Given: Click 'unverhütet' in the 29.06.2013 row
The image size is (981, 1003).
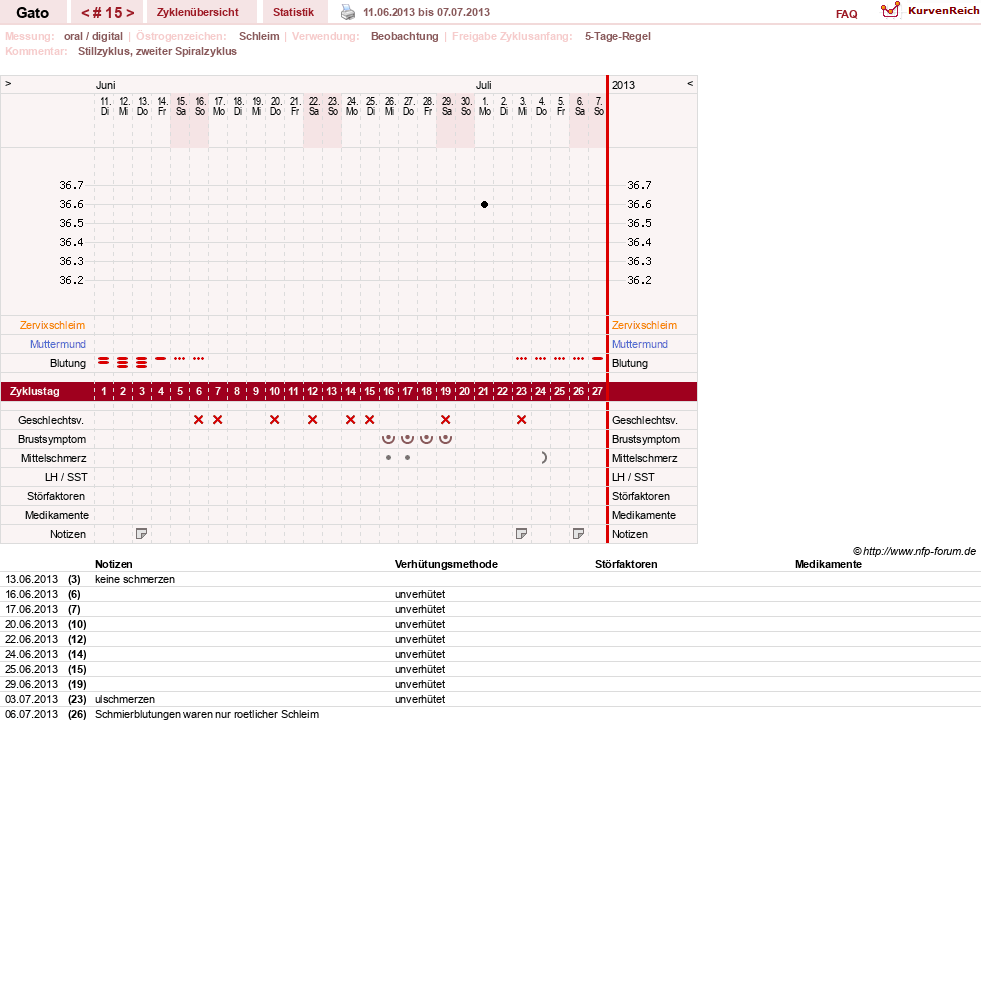Looking at the screenshot, I should click(x=420, y=684).
